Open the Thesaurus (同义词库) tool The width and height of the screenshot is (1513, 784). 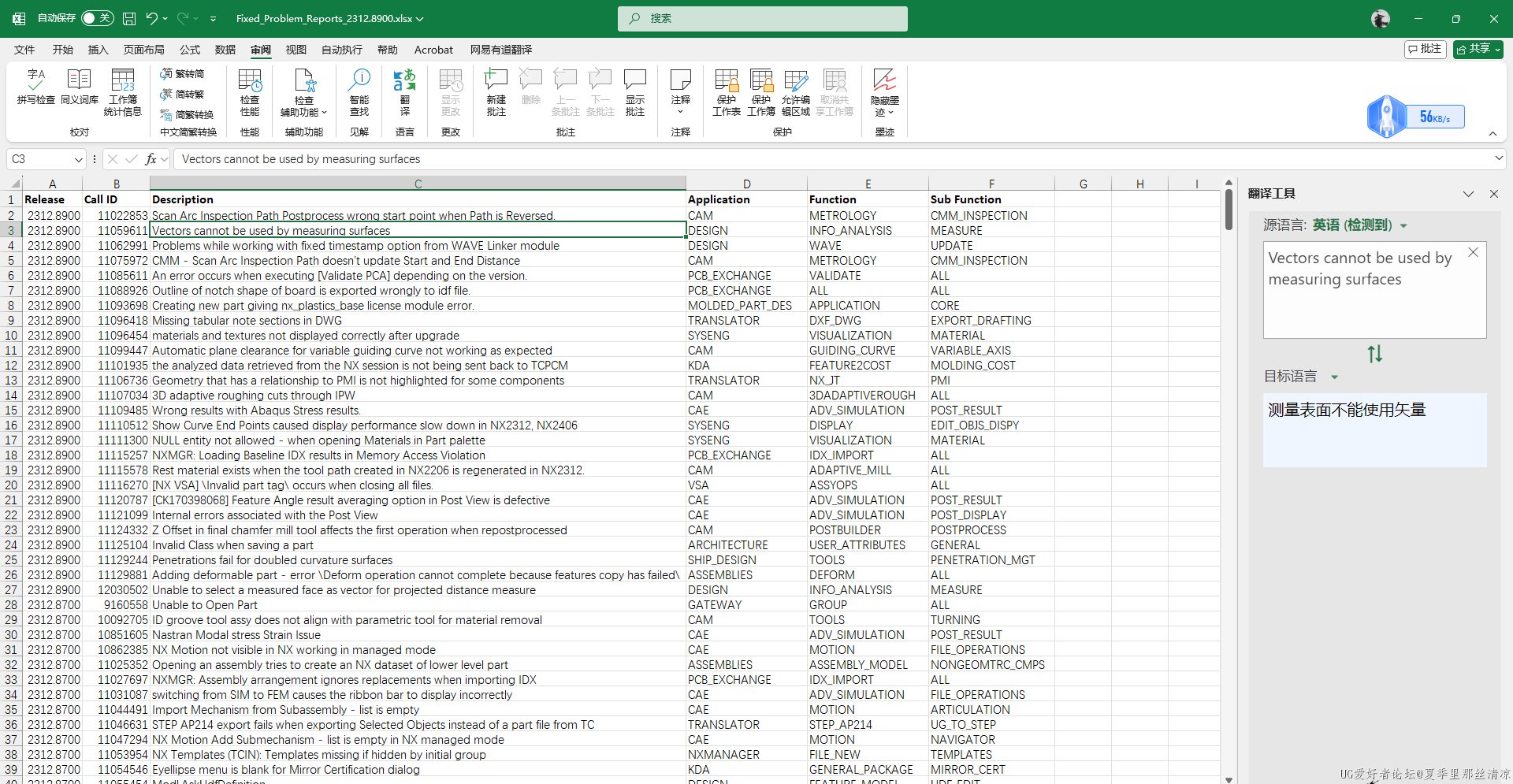[80, 87]
